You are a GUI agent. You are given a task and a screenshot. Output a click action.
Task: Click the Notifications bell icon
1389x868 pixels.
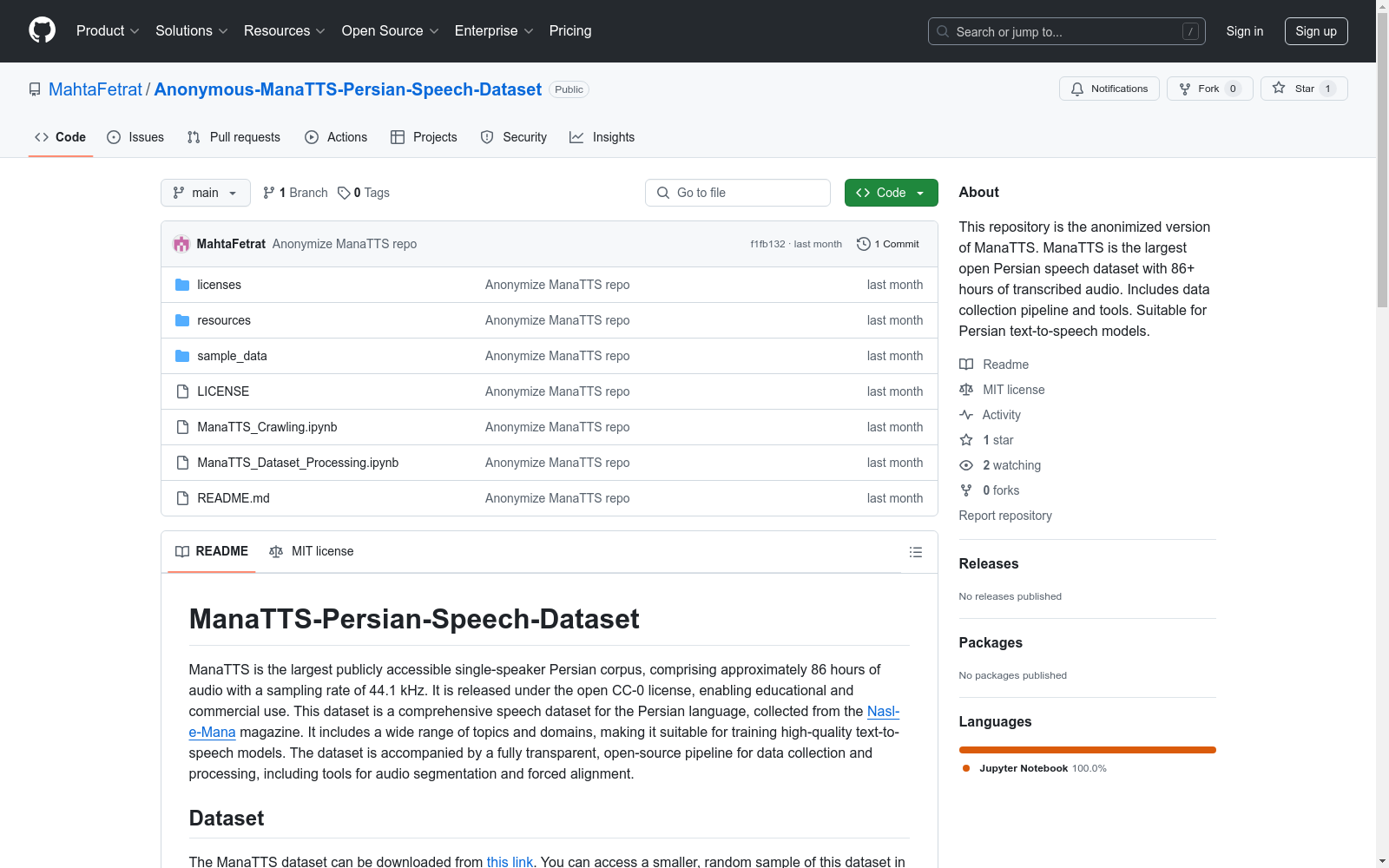(x=1077, y=89)
